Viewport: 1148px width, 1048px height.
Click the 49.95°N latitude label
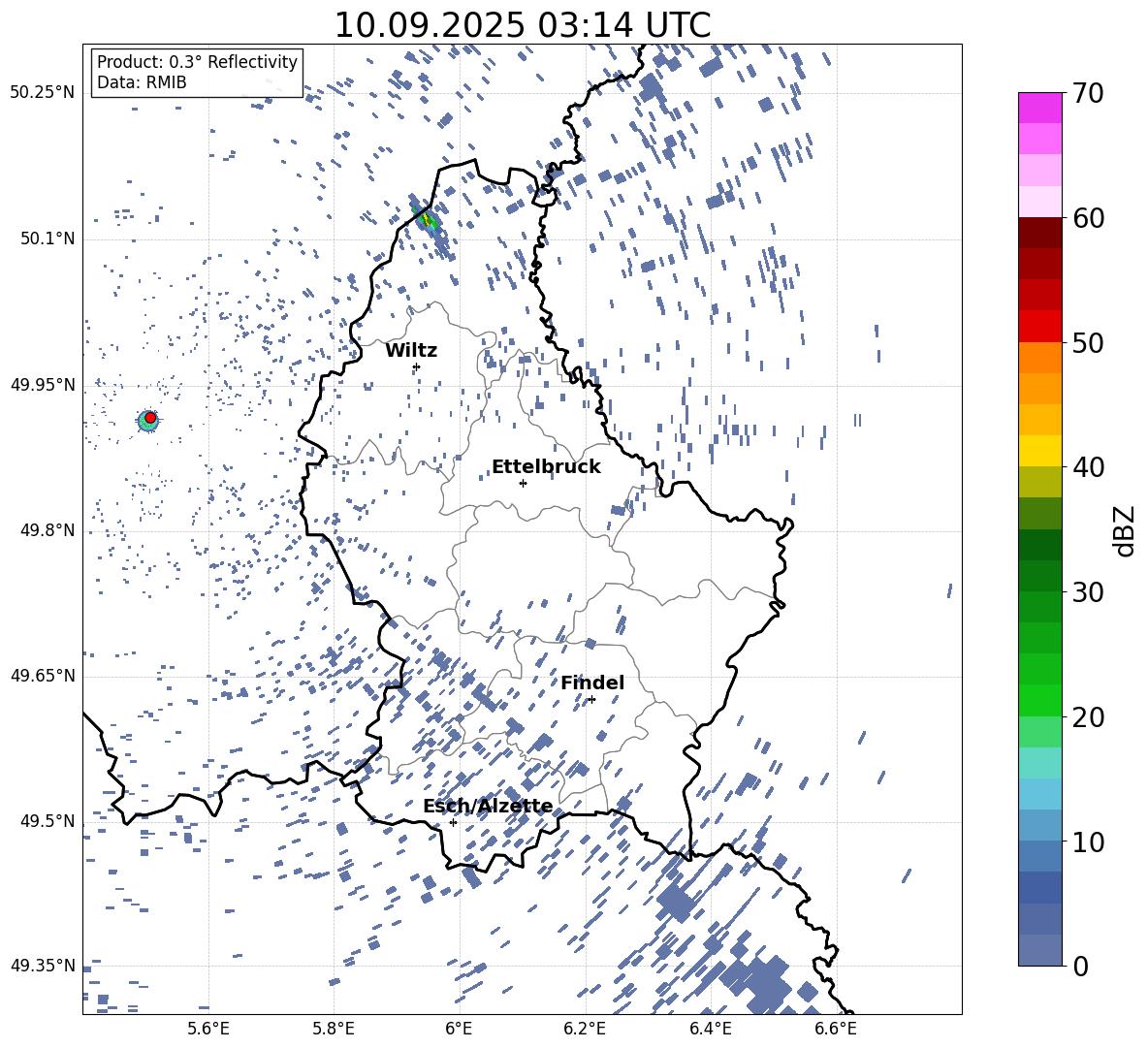point(43,385)
